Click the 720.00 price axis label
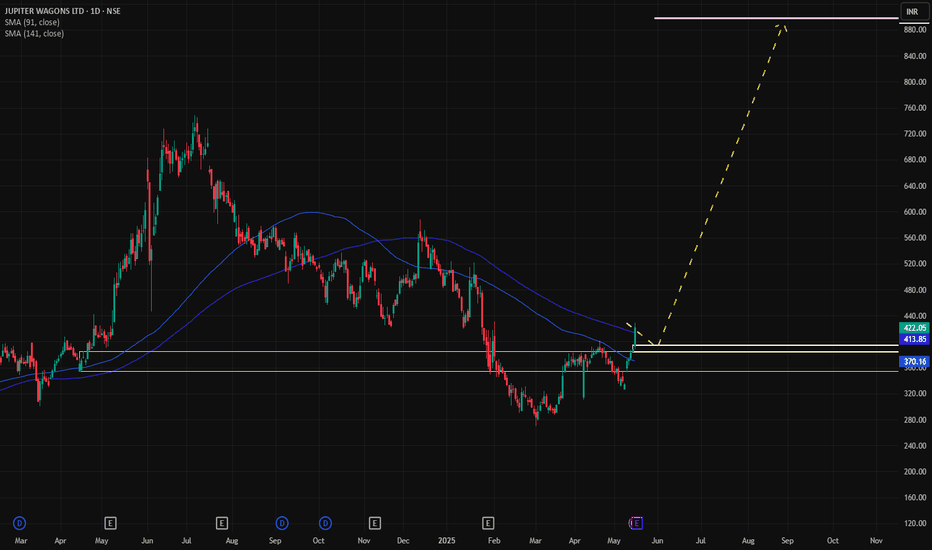The image size is (932, 550). click(915, 134)
